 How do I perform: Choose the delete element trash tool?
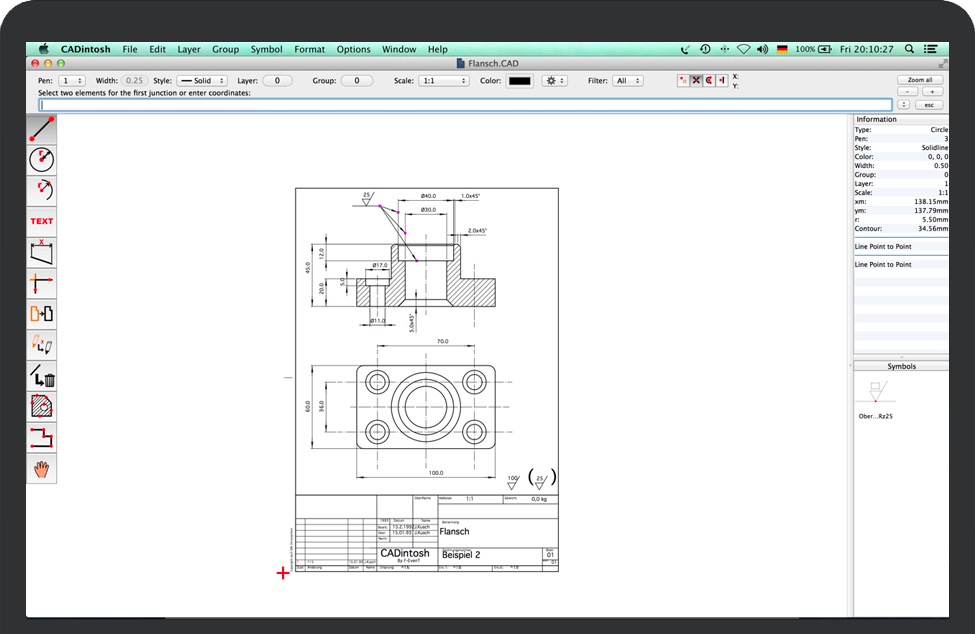point(42,376)
